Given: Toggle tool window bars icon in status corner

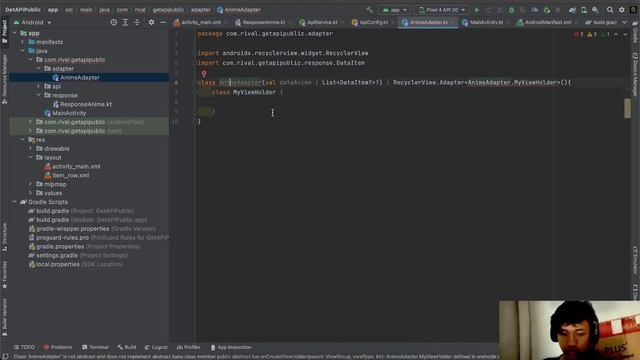Looking at the screenshot, I should coord(5,356).
